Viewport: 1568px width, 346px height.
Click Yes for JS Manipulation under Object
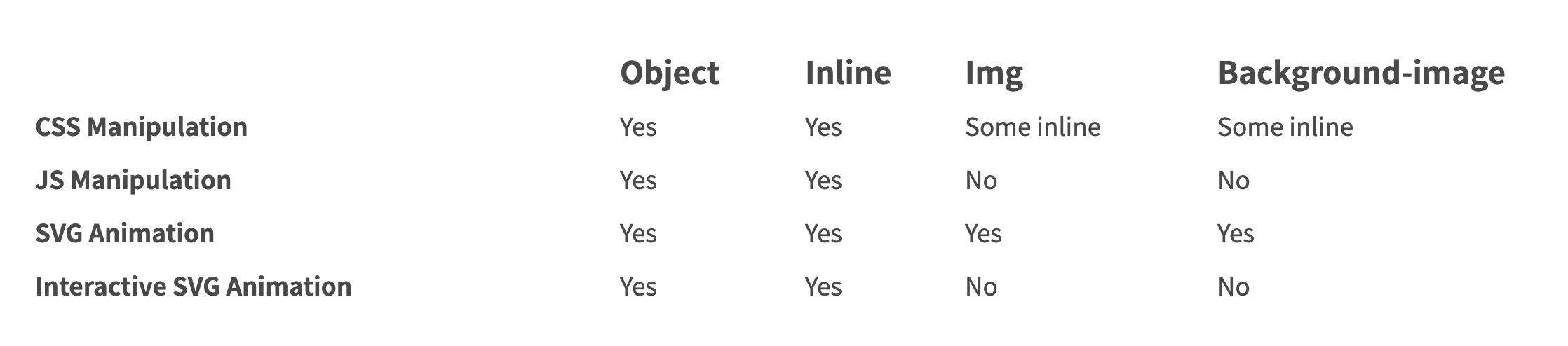tap(637, 181)
